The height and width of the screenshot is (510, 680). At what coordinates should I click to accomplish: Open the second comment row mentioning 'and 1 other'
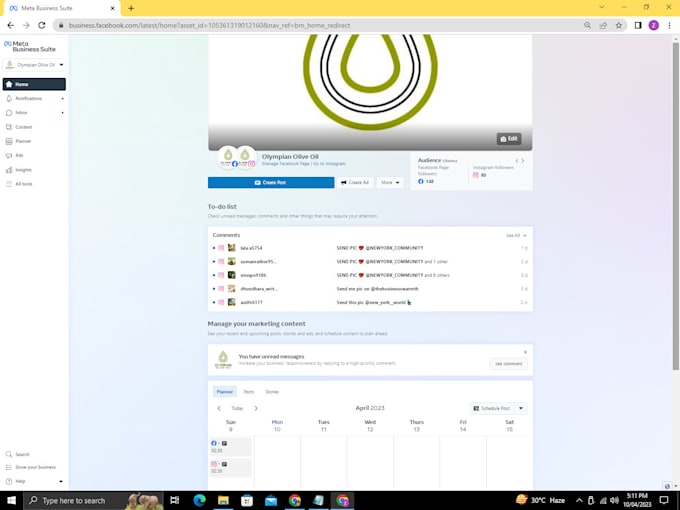tap(370, 262)
